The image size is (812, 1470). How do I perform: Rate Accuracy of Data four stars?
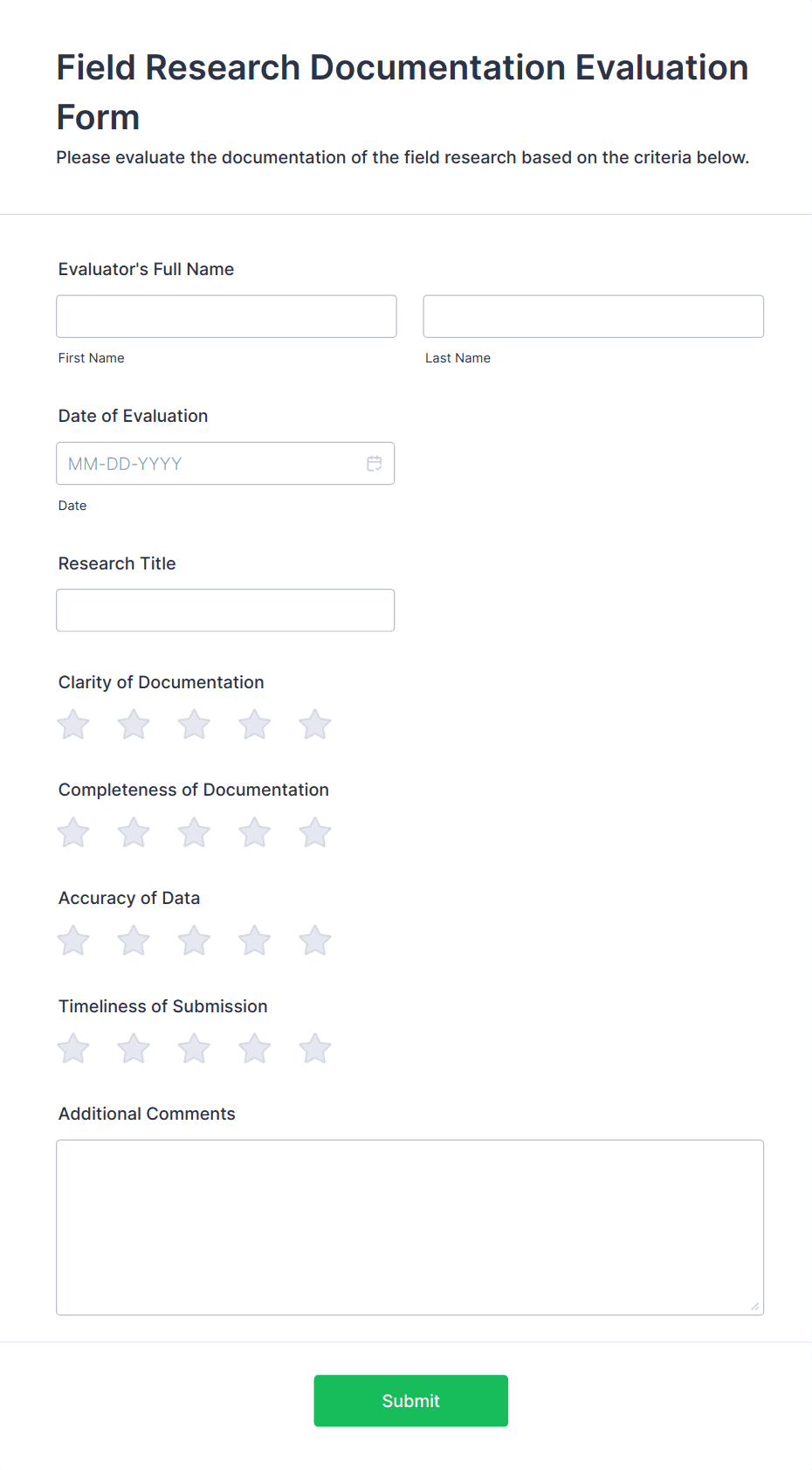254,941
